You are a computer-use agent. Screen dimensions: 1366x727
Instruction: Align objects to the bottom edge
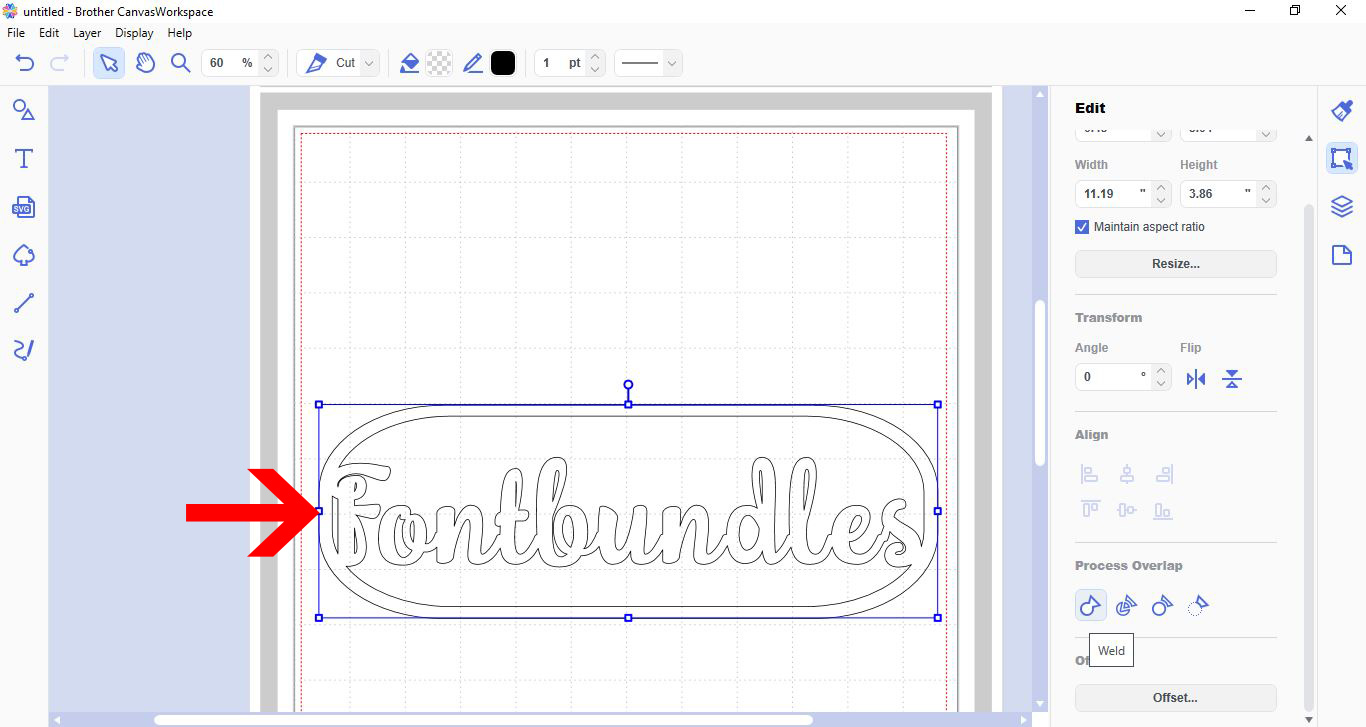tap(1163, 510)
